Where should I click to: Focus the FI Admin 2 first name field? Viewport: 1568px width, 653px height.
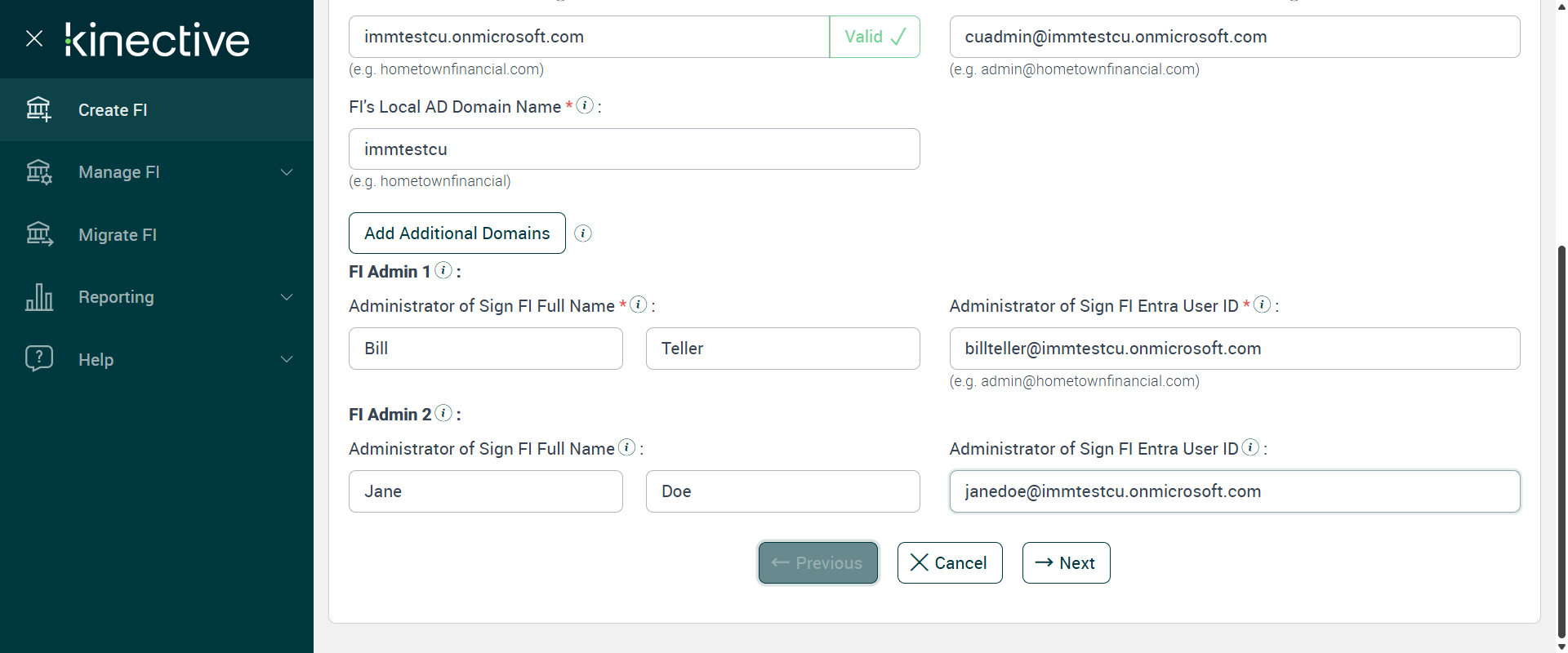[485, 491]
